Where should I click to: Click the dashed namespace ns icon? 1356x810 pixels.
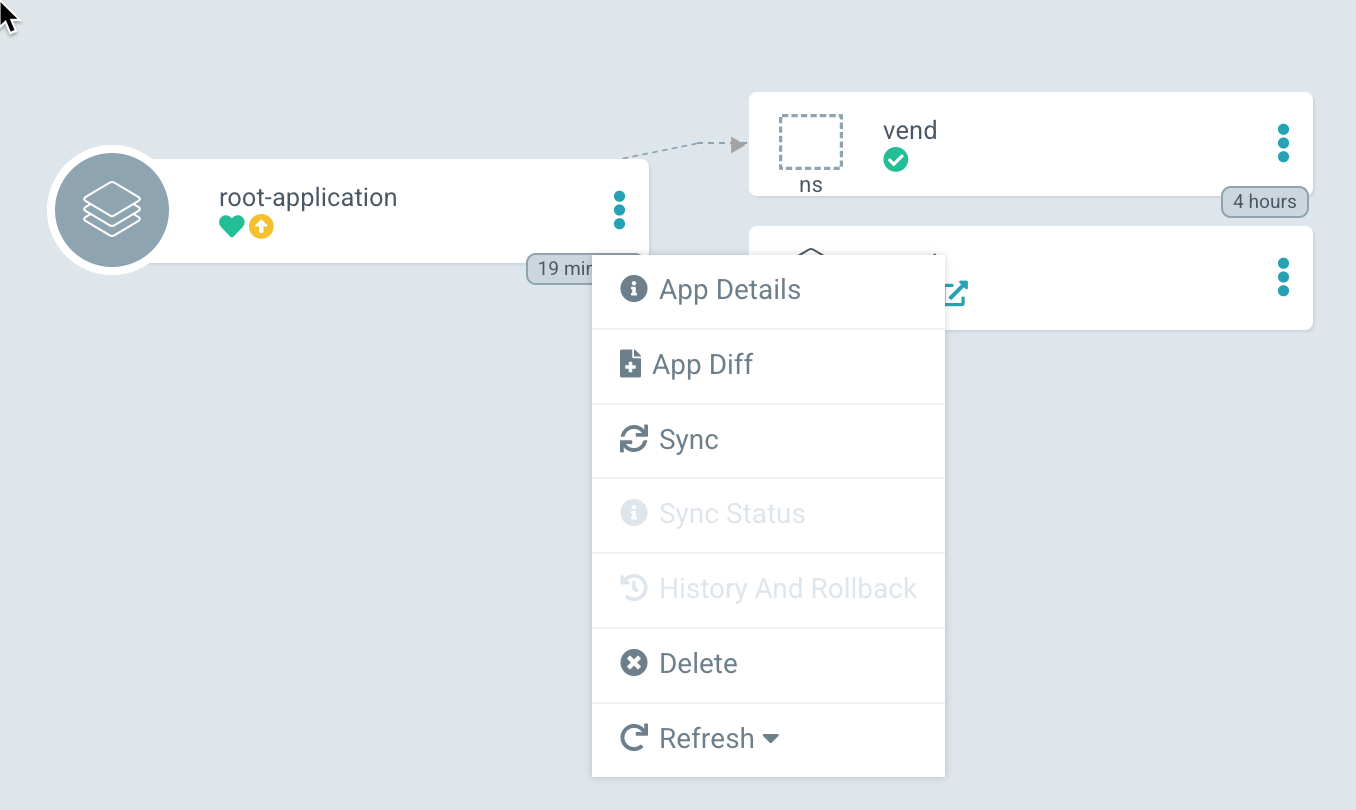coord(810,142)
